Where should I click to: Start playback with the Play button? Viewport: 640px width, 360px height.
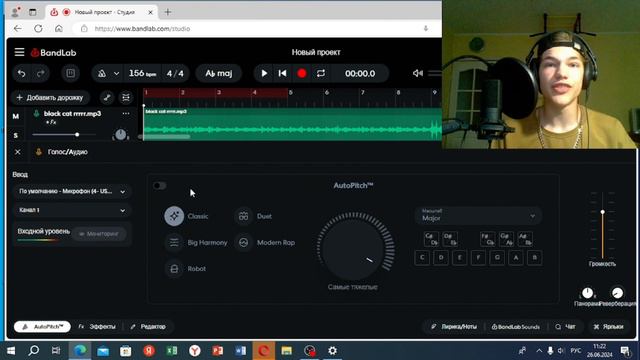tap(264, 73)
